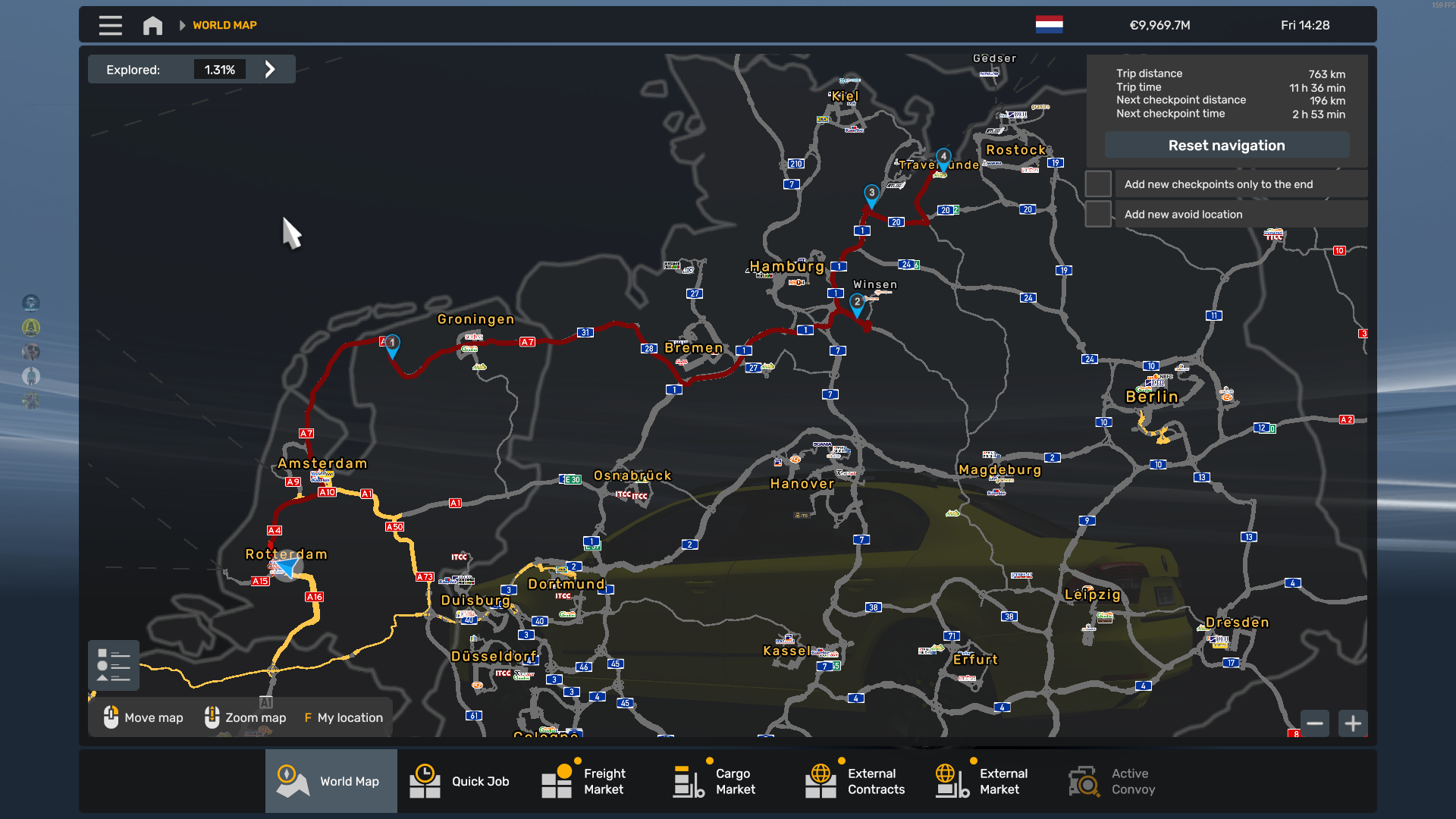Open the External Market tab
This screenshot has width=1456, height=819.
pyautogui.click(x=990, y=781)
